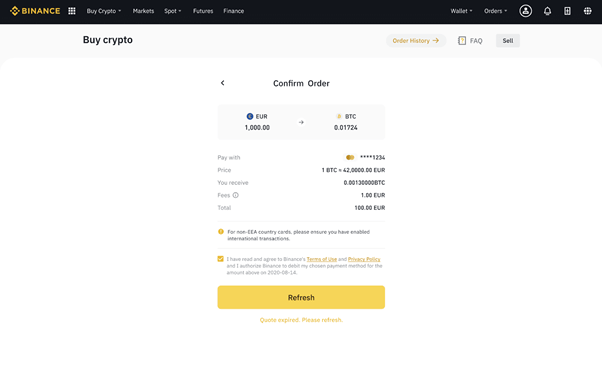Open the notifications bell icon
The image size is (602, 373).
[547, 11]
